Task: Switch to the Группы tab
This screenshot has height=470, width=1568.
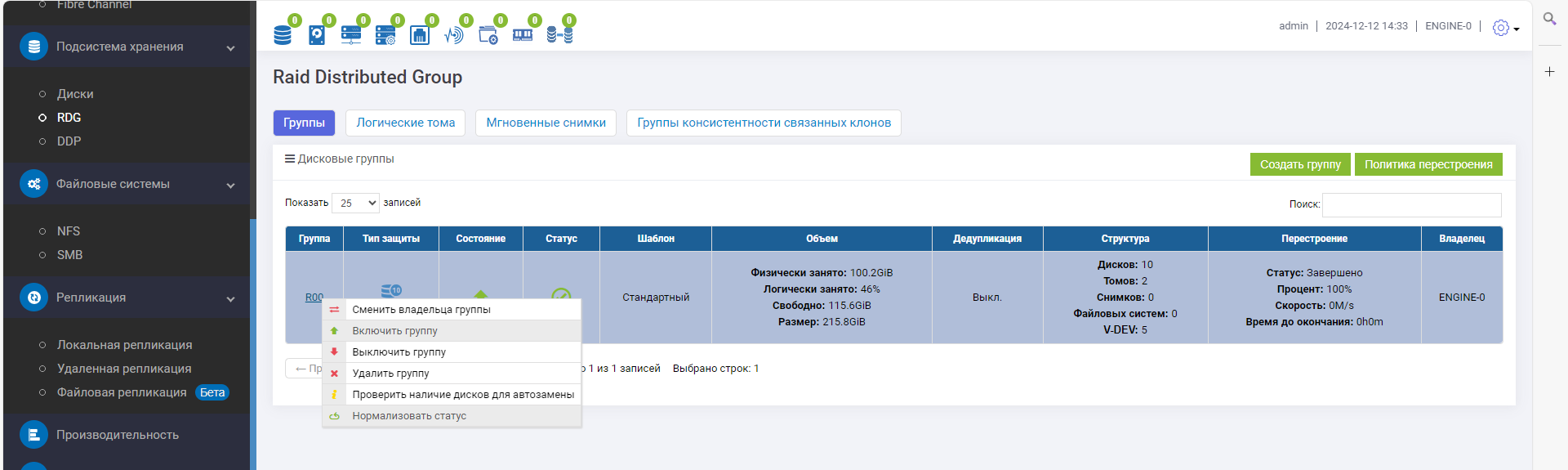Action: pos(304,123)
